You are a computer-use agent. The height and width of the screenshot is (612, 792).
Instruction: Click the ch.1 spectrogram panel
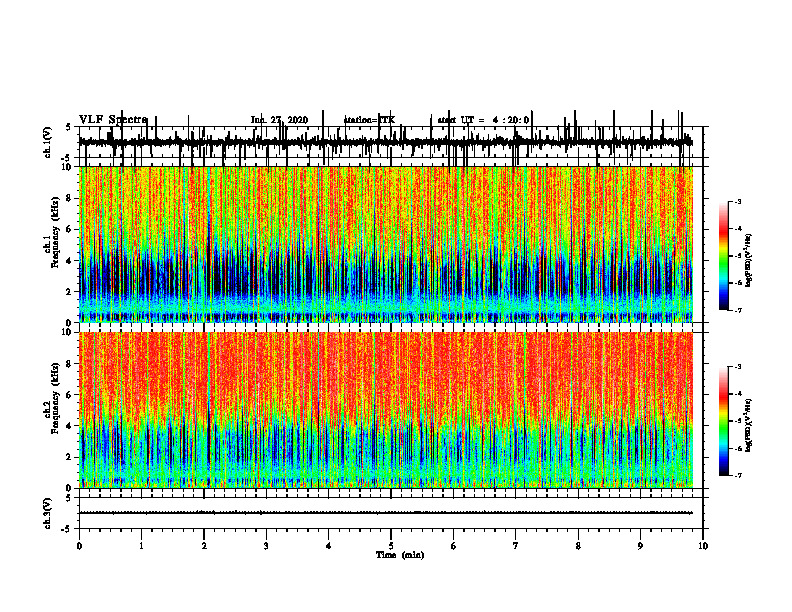pos(385,244)
